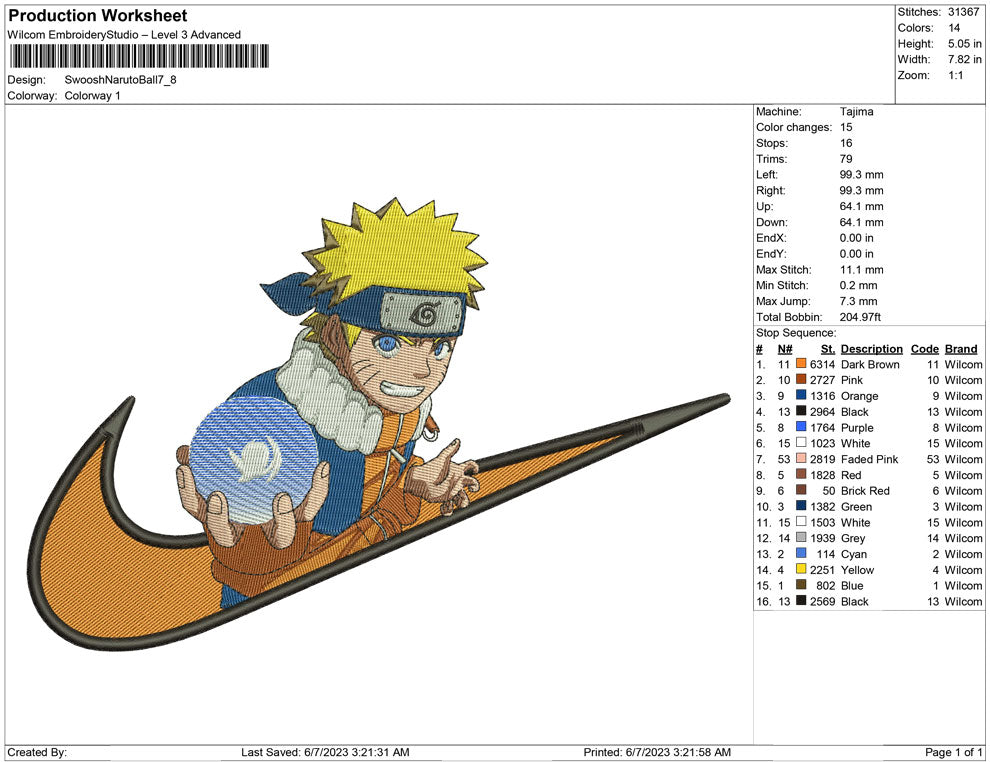Click the Width value 7.82 in
This screenshot has height=762, width=990.
click(964, 59)
